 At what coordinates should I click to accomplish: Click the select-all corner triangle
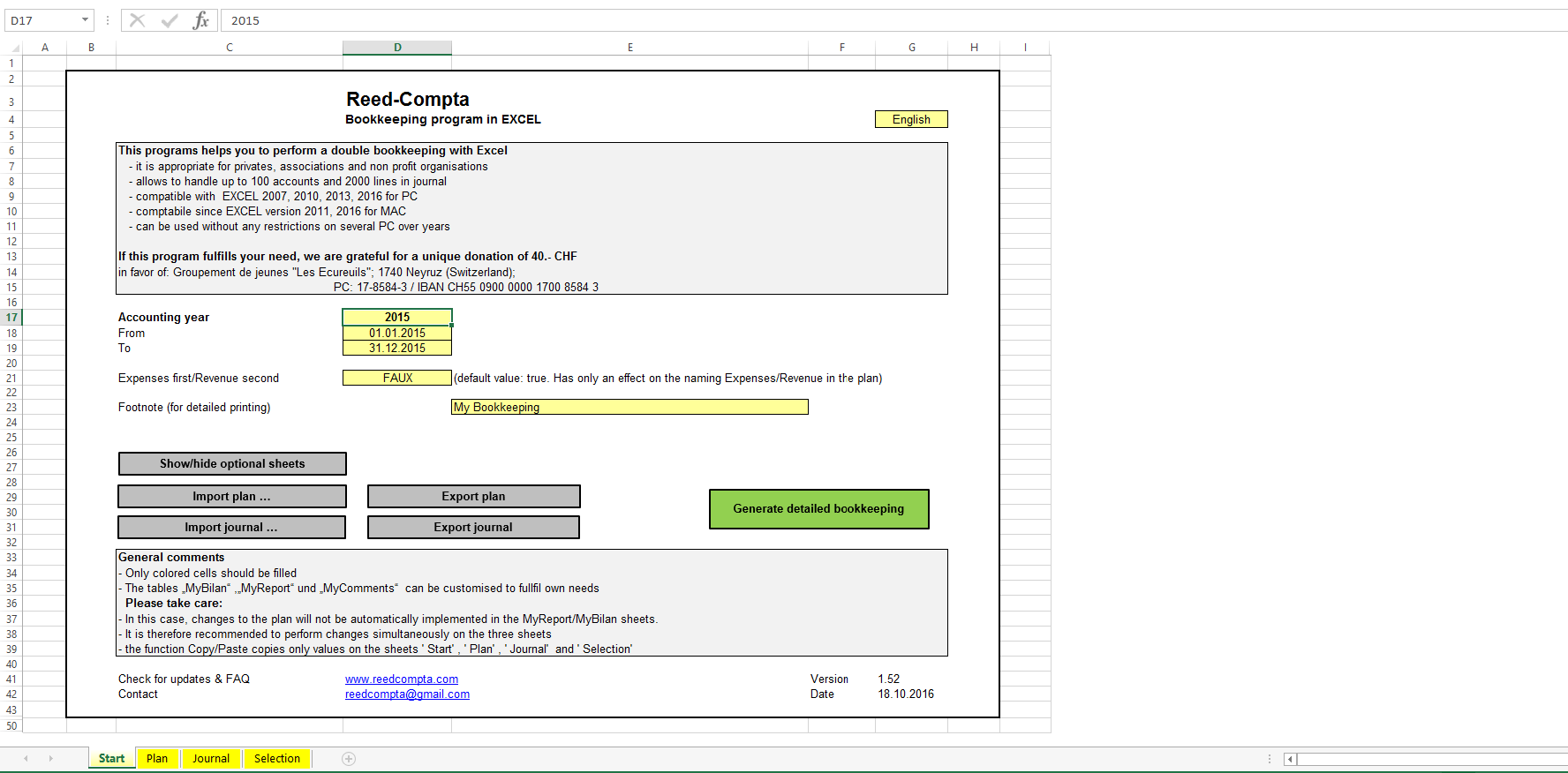[14, 48]
